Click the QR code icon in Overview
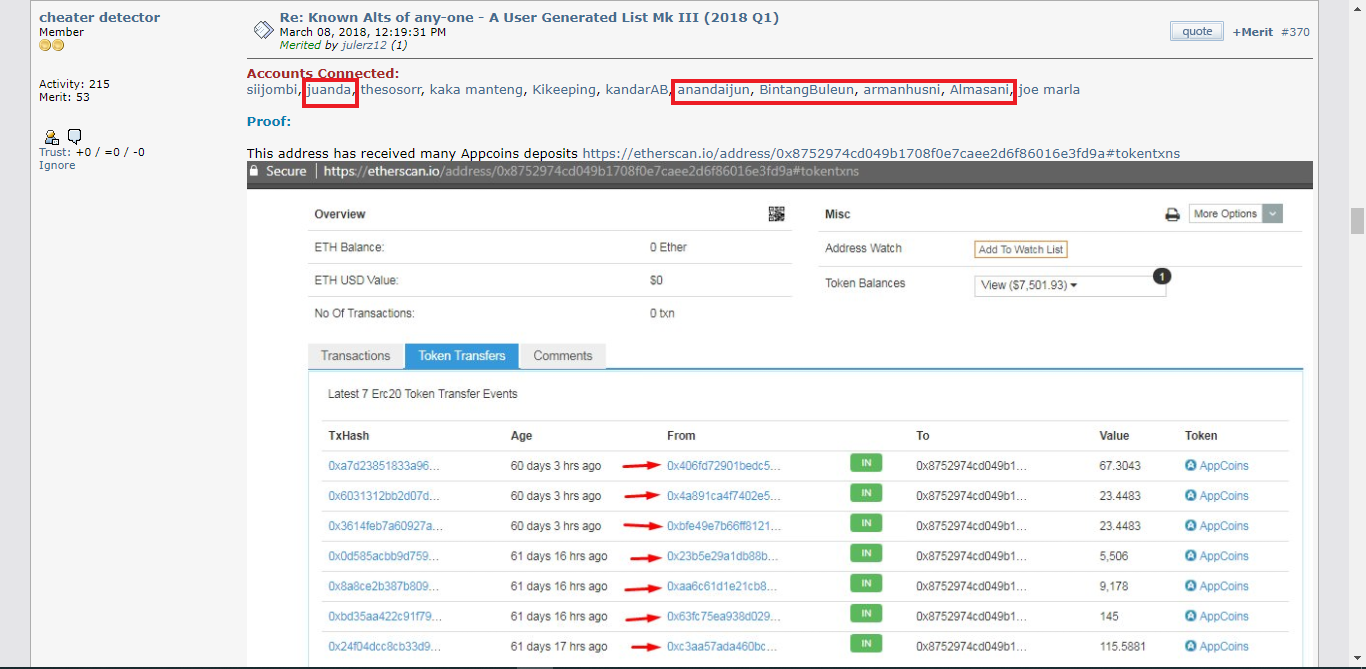 pyautogui.click(x=776, y=214)
